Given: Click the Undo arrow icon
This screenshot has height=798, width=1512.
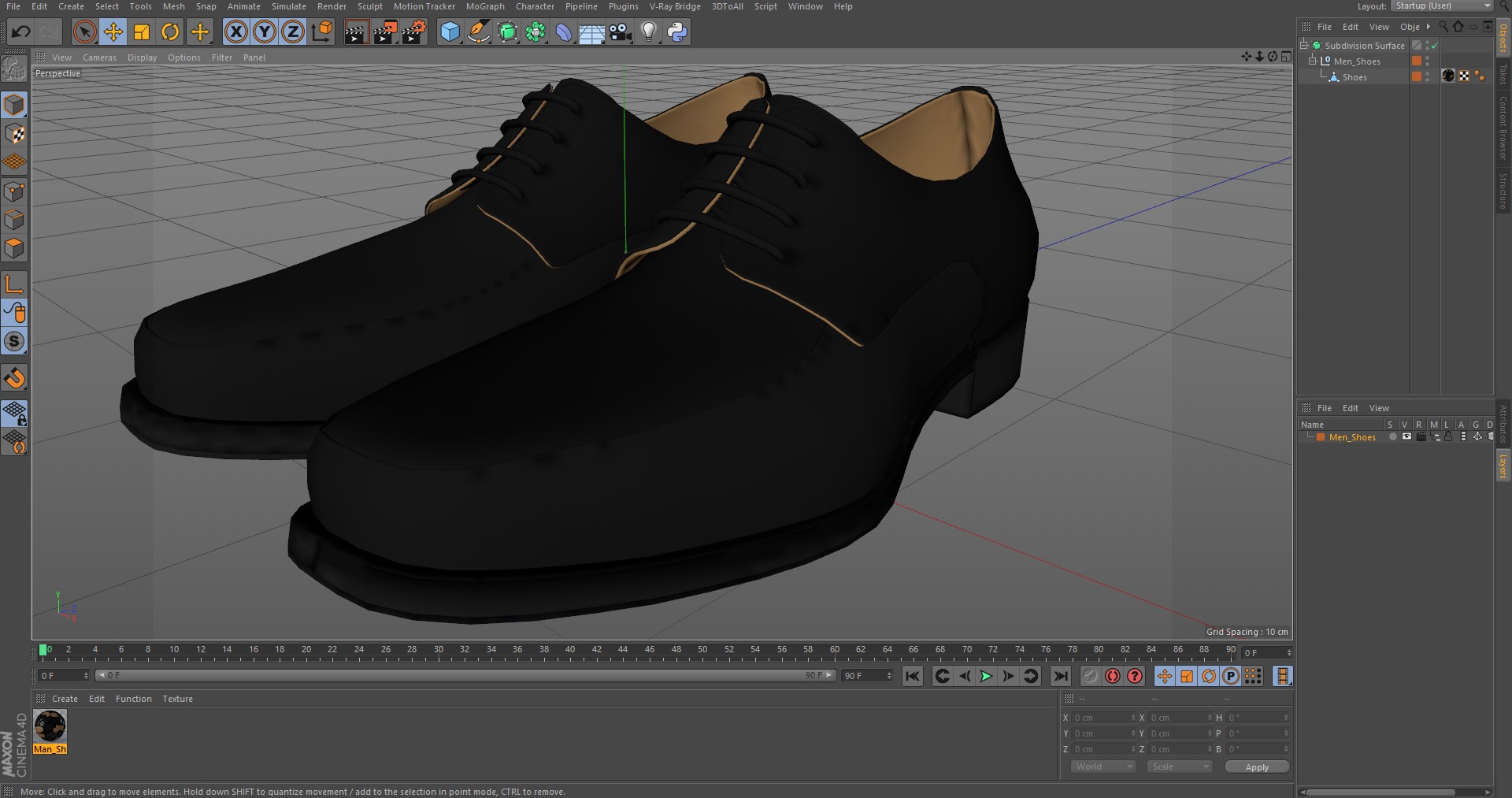Looking at the screenshot, I should [x=21, y=32].
